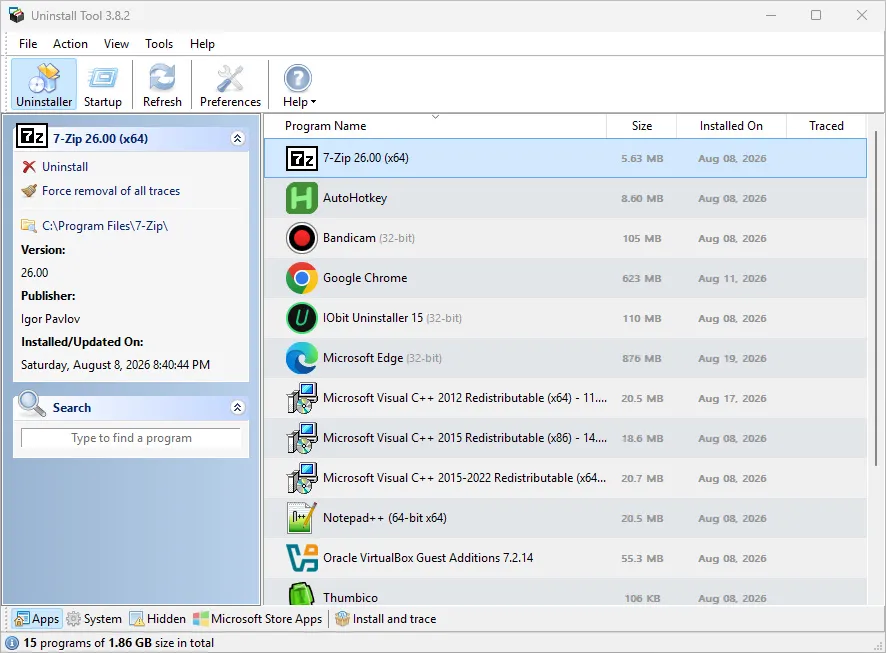Select the Visual C++ 2015-2022 Redistributable icon
The width and height of the screenshot is (886, 653).
[x=302, y=478]
